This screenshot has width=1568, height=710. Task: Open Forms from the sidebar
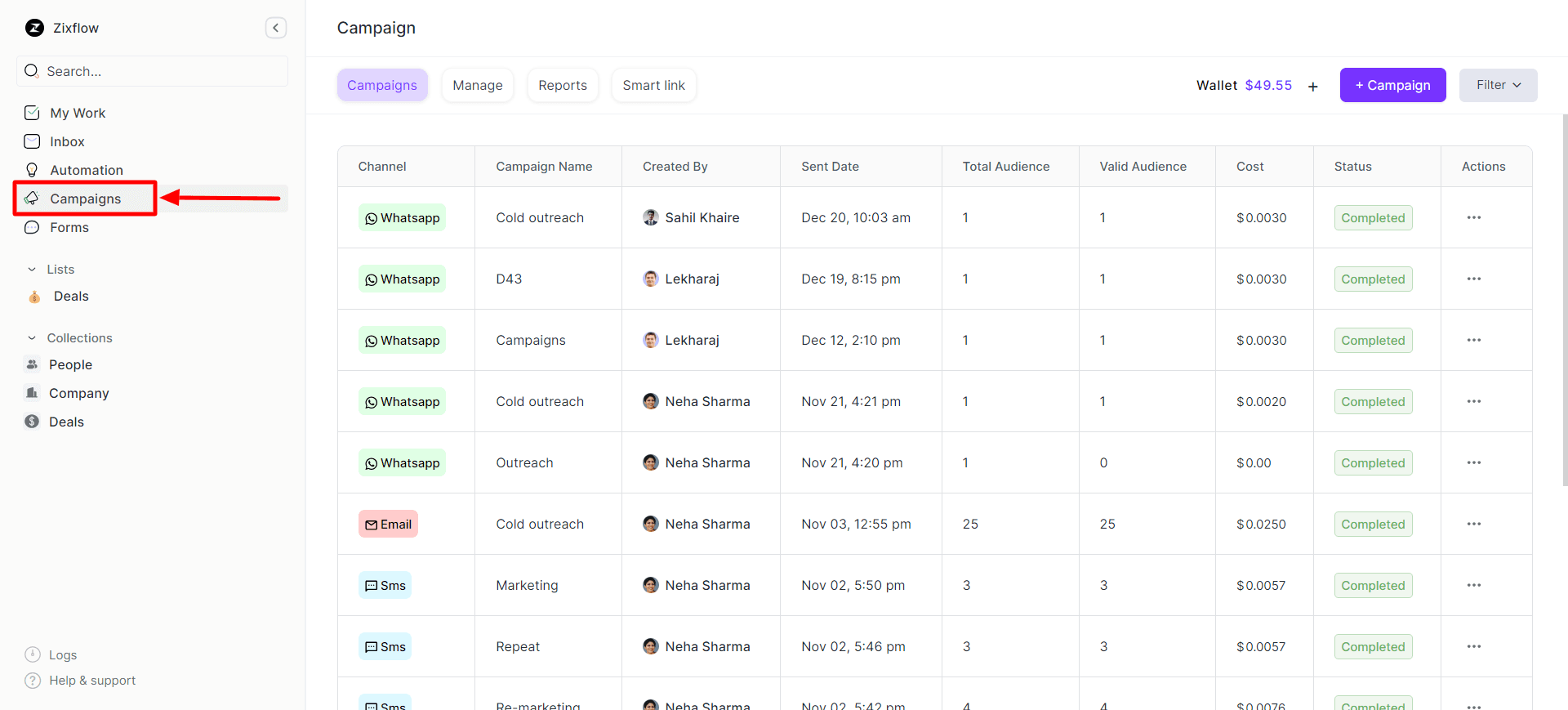pyautogui.click(x=69, y=227)
